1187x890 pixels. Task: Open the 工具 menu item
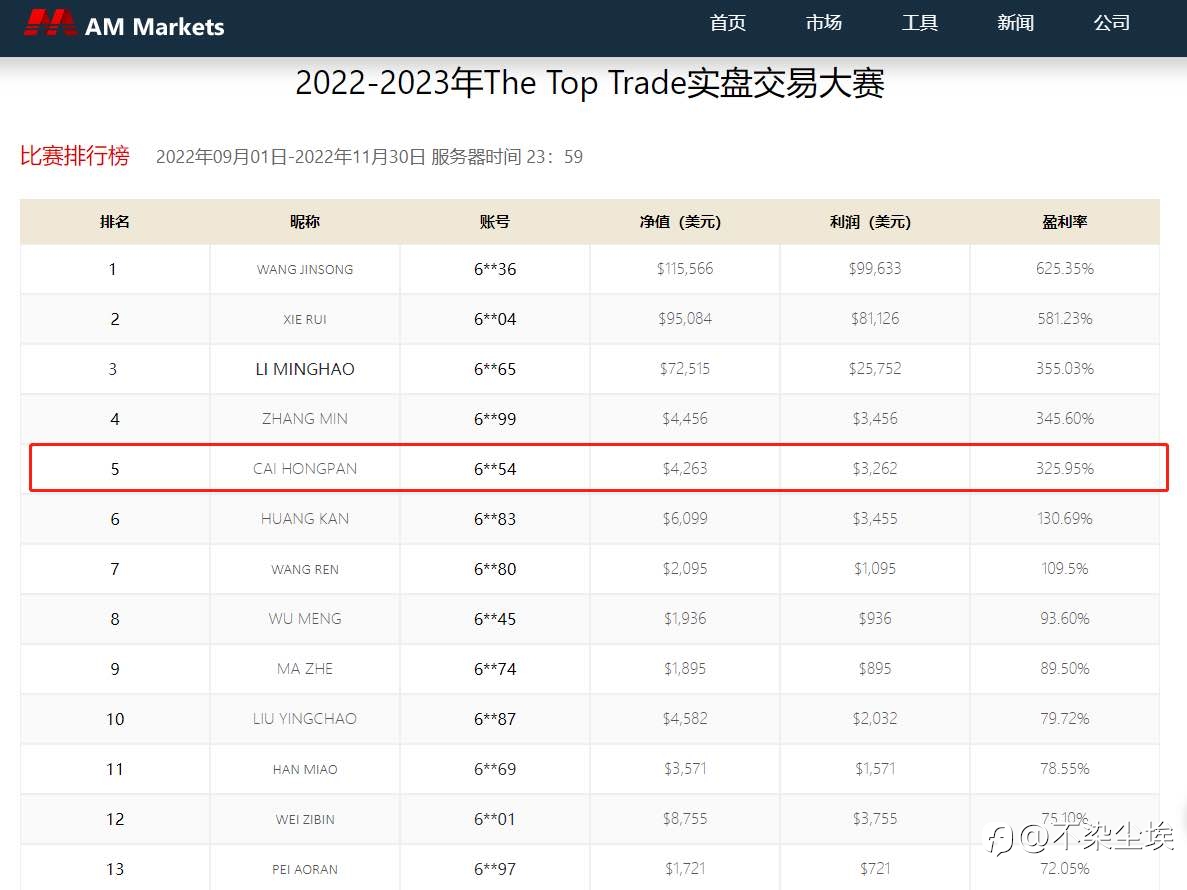920,23
